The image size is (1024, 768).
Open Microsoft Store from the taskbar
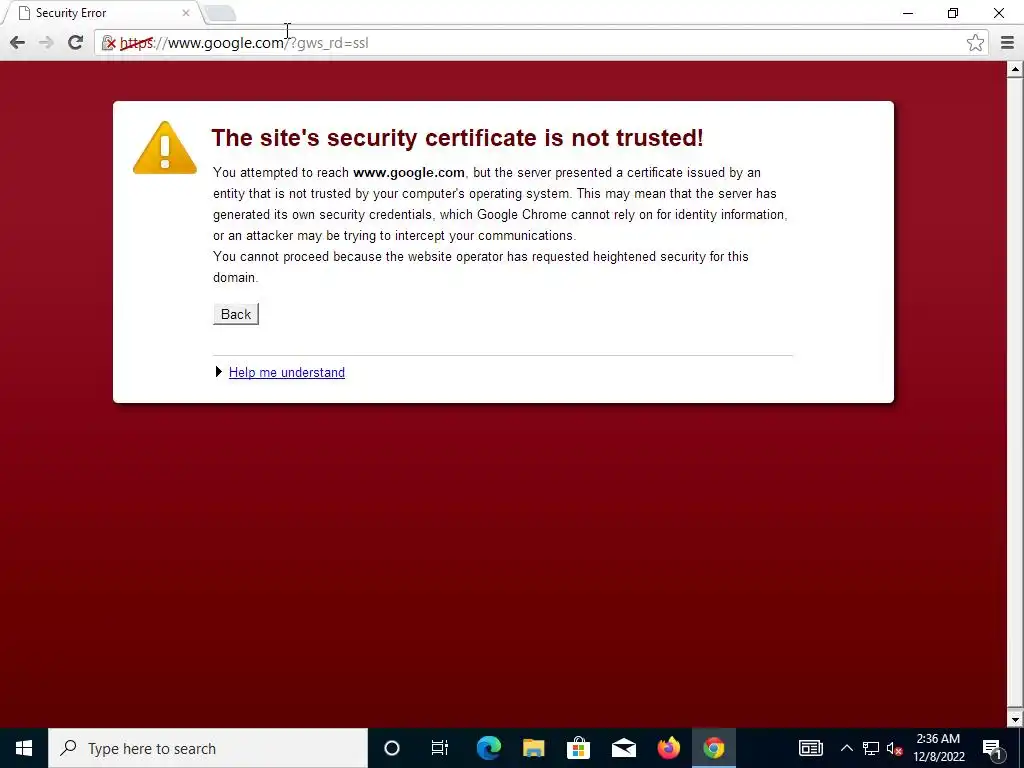point(579,748)
